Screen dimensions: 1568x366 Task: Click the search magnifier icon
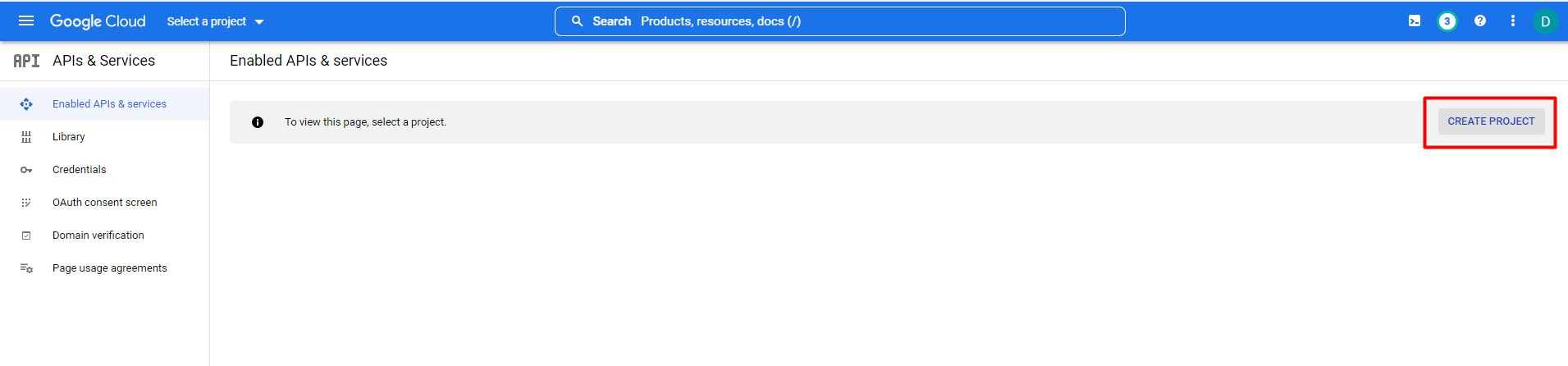tap(578, 21)
